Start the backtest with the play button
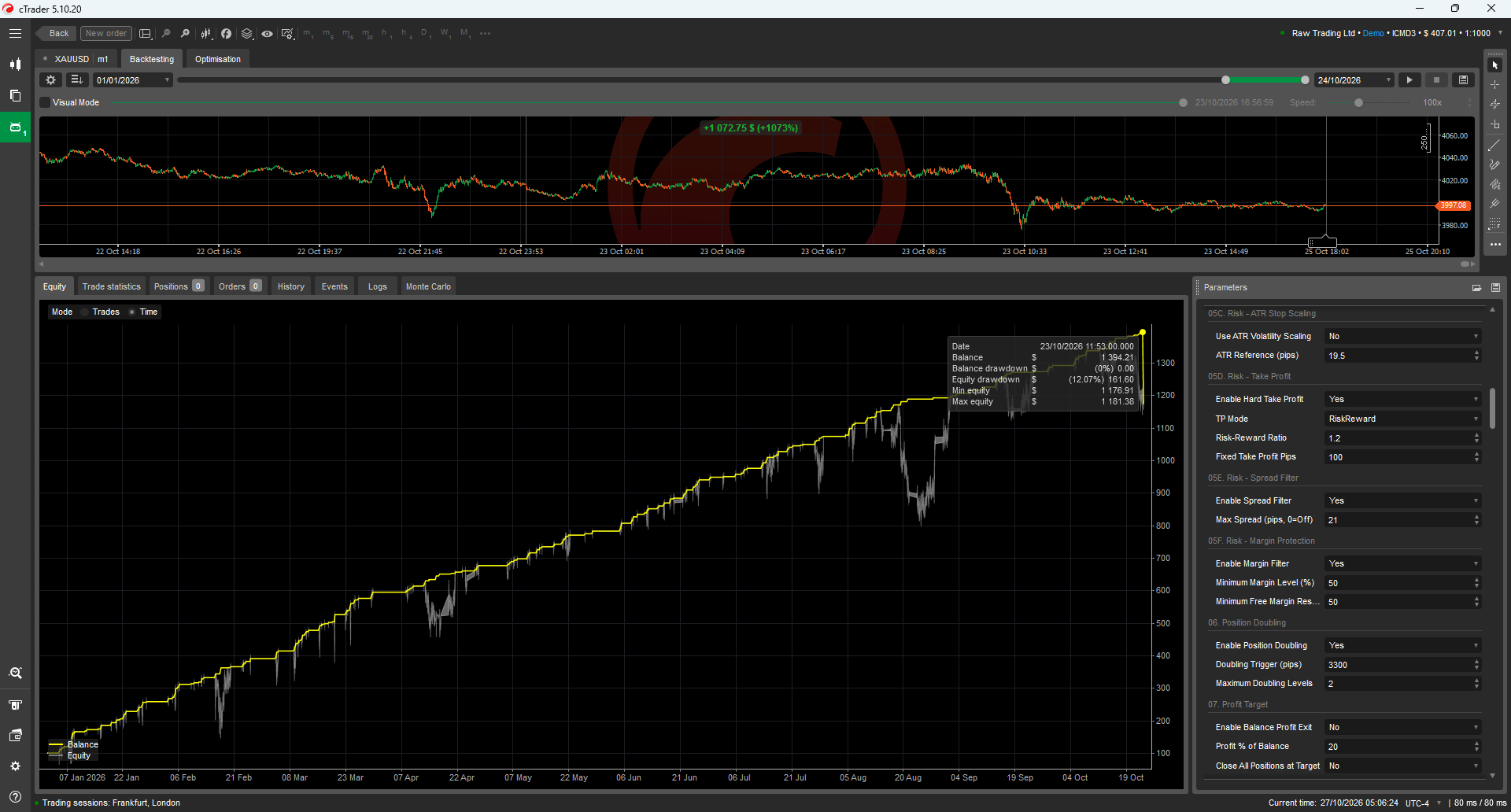 click(x=1409, y=80)
